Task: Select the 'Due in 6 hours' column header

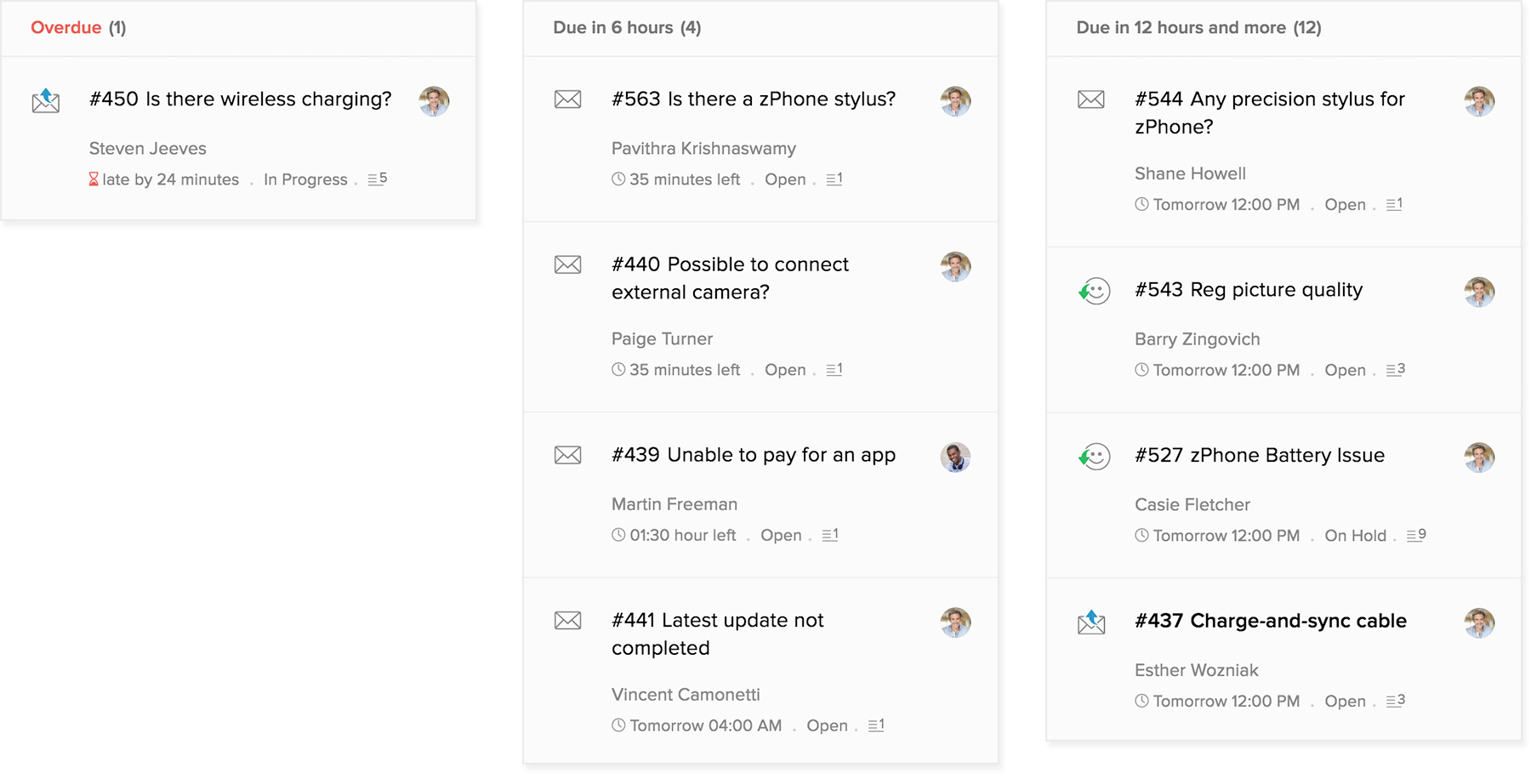Action: [627, 28]
